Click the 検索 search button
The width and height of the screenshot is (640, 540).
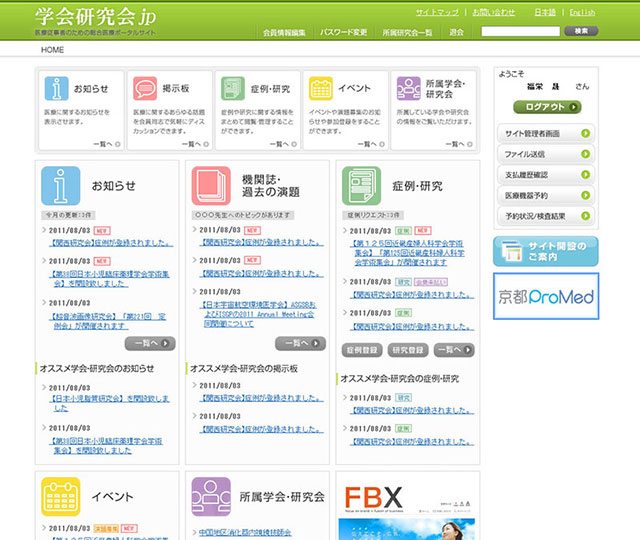[580, 31]
